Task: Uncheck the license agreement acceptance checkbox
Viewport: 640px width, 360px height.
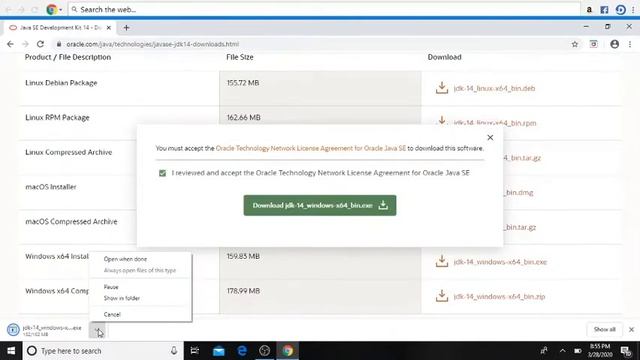Action: pyautogui.click(x=162, y=173)
